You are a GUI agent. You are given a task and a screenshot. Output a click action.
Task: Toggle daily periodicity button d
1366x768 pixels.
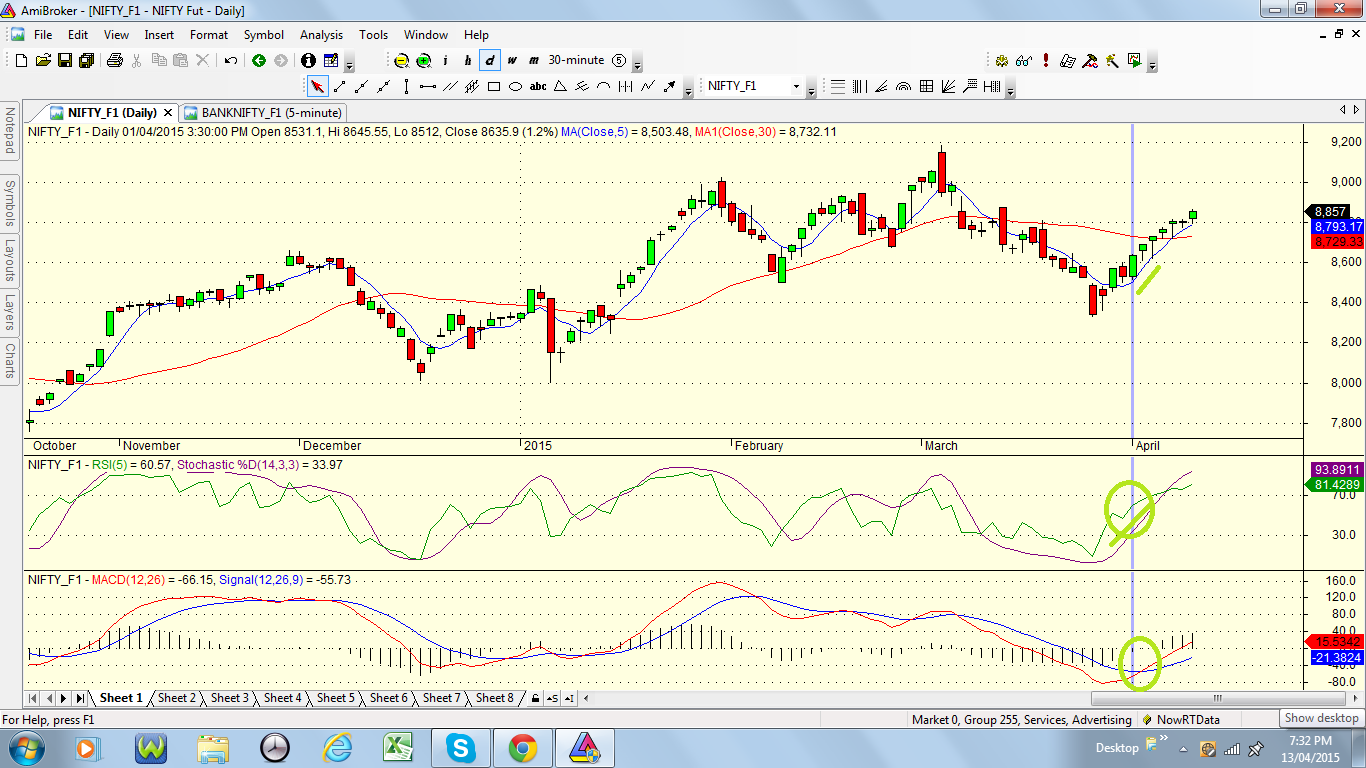490,60
